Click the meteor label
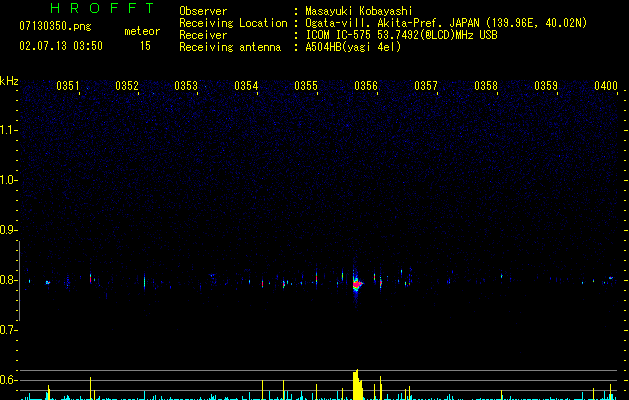This screenshot has height=400, width=629. [x=142, y=31]
